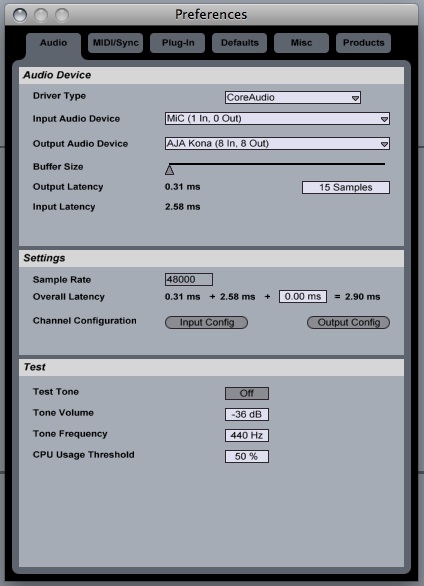Click the 50 % CPU Usage Threshold field
The height and width of the screenshot is (586, 424).
[247, 456]
